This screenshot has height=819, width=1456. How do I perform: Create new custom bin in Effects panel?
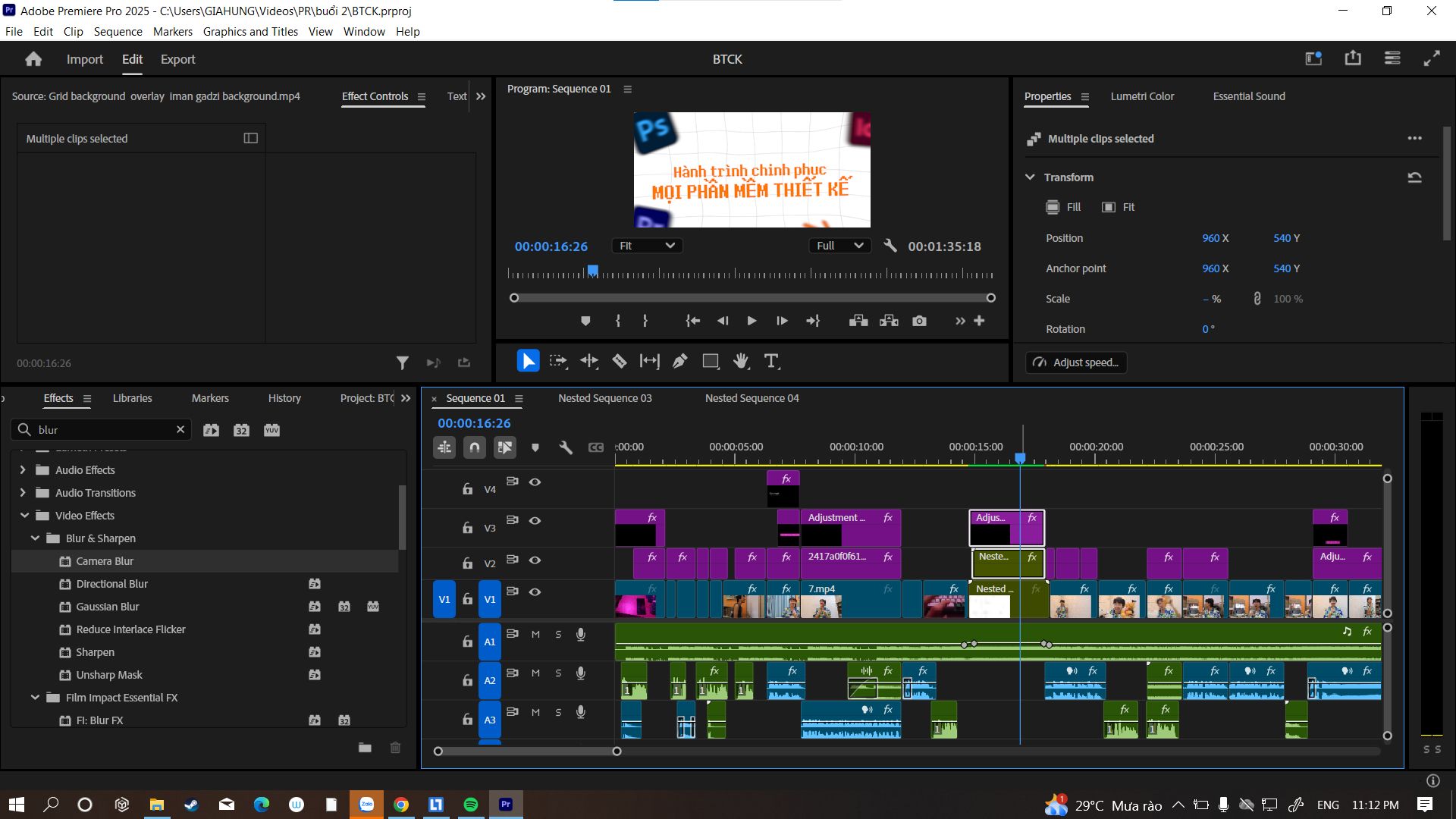click(x=365, y=748)
